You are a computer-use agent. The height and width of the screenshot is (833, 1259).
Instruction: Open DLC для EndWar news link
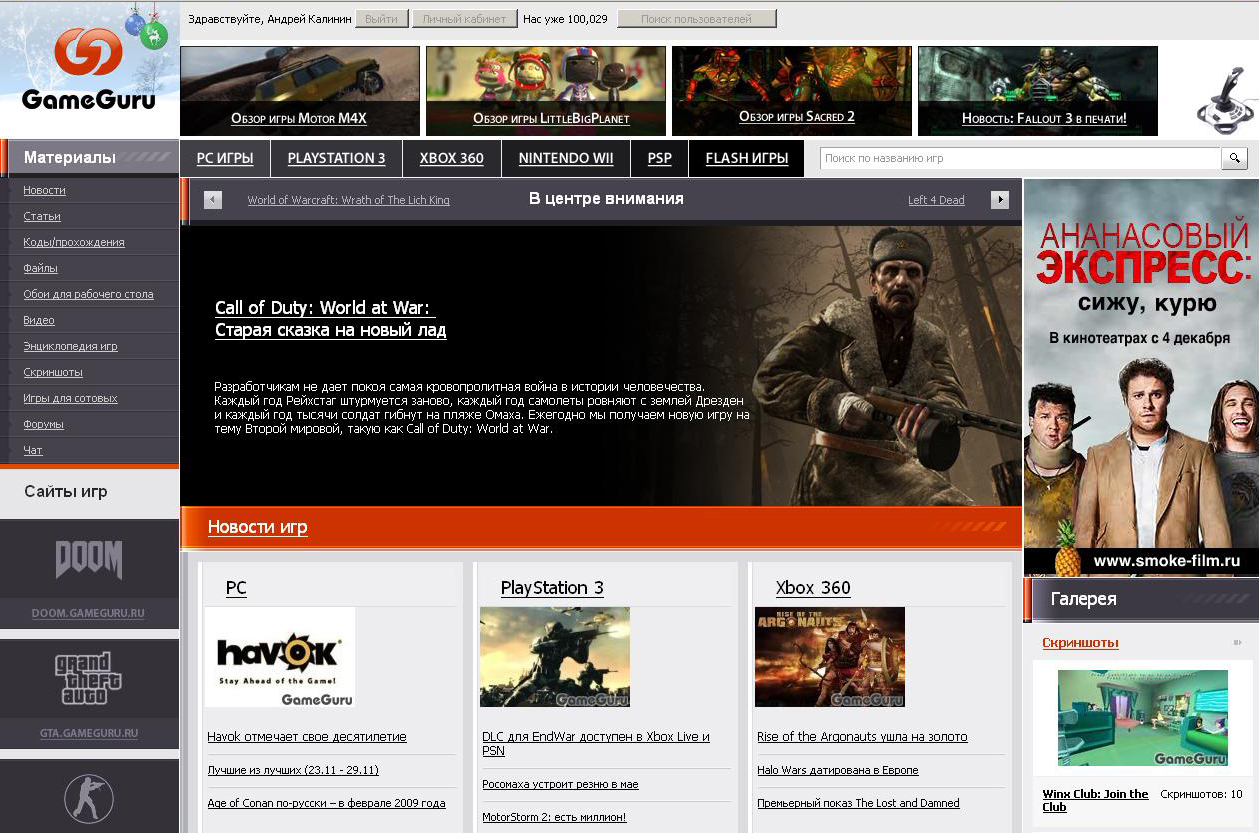pos(596,743)
